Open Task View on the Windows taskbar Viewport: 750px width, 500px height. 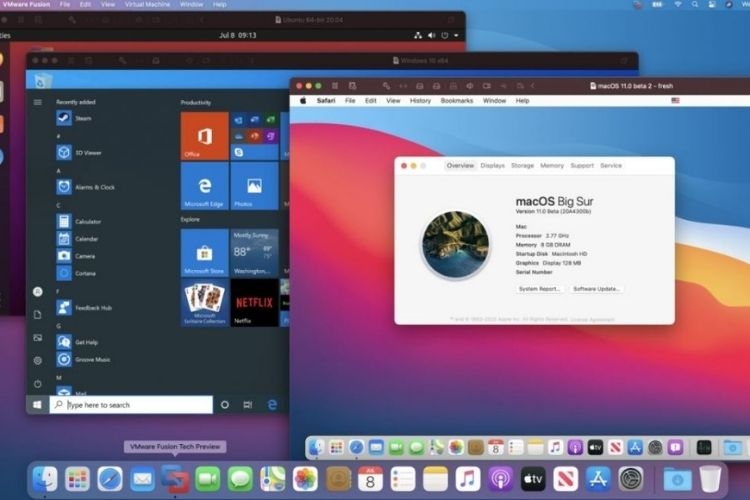247,405
